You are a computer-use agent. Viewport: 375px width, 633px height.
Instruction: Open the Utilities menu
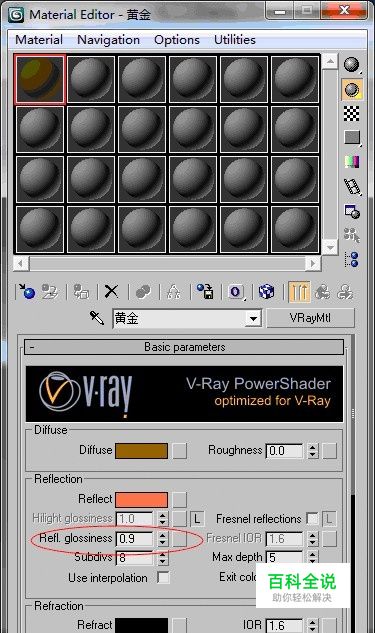235,40
